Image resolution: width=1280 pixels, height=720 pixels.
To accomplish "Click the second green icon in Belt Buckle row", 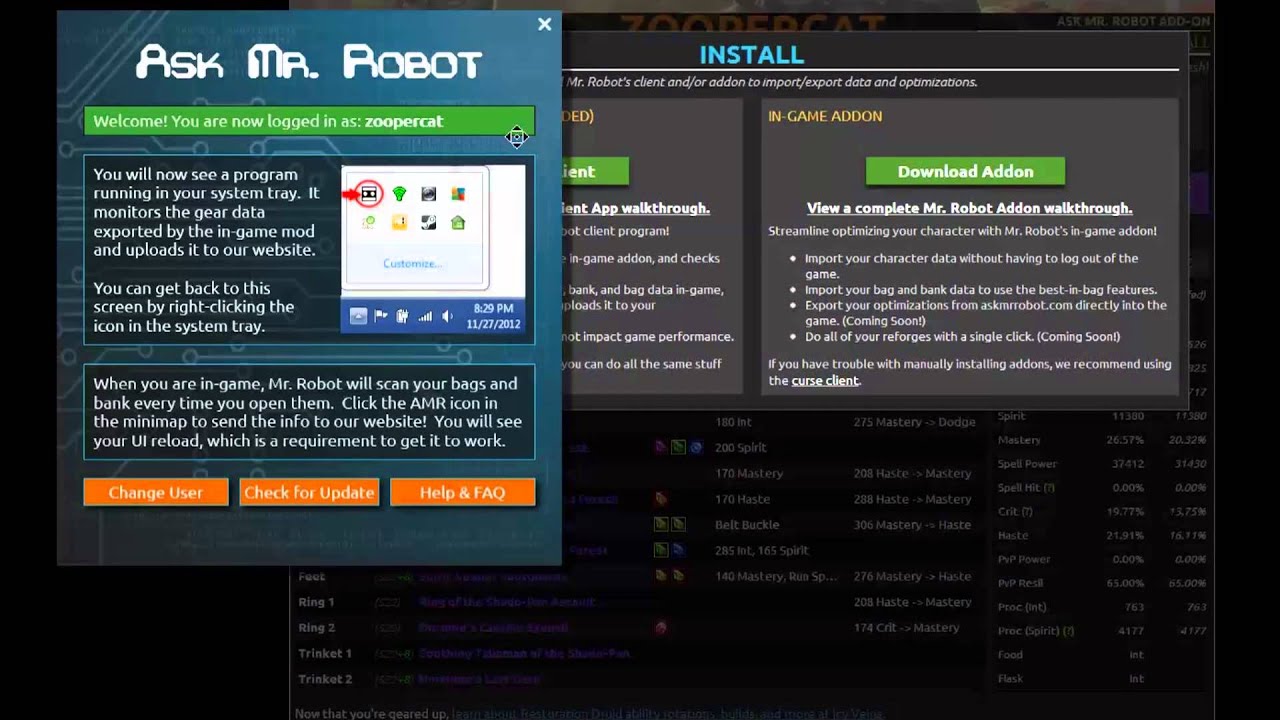I will (678, 524).
